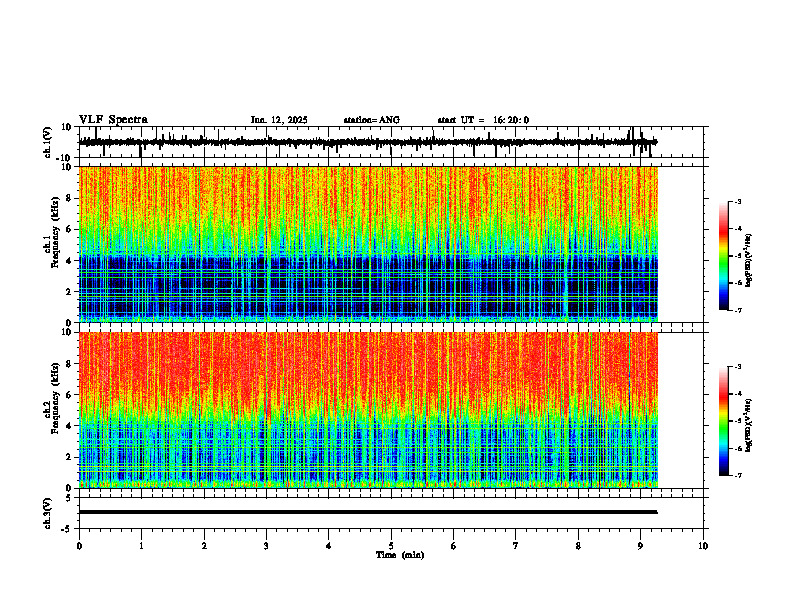Click the "ch.1(V)" axis label
Screen dimensions: 792x612
point(48,142)
